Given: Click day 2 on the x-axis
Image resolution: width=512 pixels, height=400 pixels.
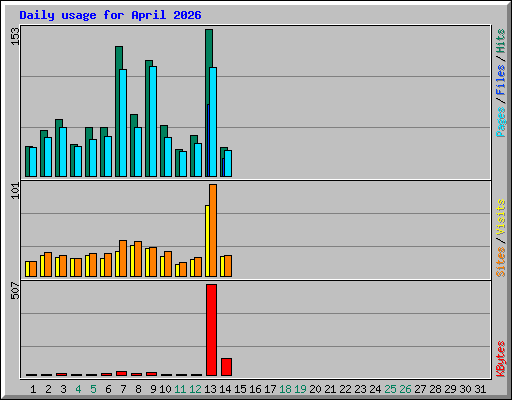Looking at the screenshot, I should (x=48, y=389).
